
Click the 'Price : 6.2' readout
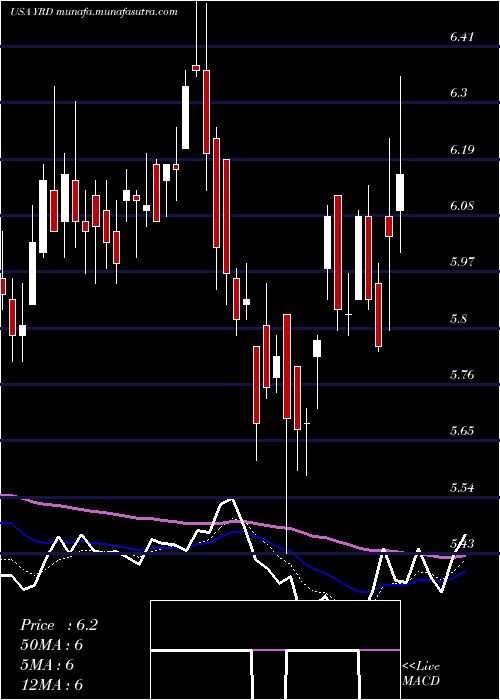tap(58, 625)
